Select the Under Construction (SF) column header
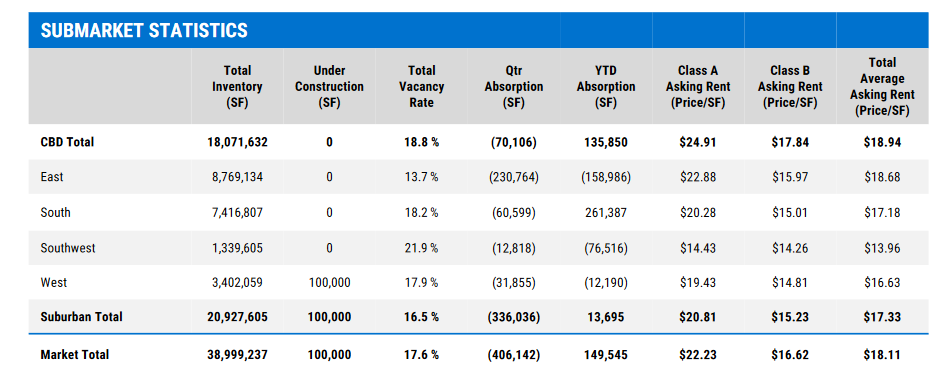The width and height of the screenshot is (951, 382). tap(329, 87)
